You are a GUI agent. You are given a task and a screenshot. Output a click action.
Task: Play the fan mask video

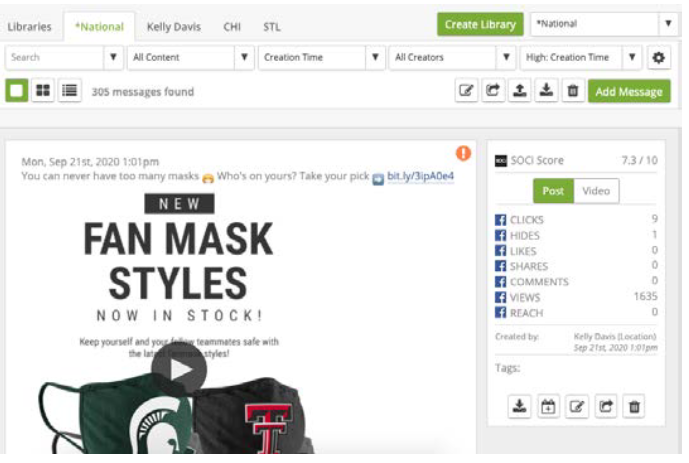click(179, 369)
